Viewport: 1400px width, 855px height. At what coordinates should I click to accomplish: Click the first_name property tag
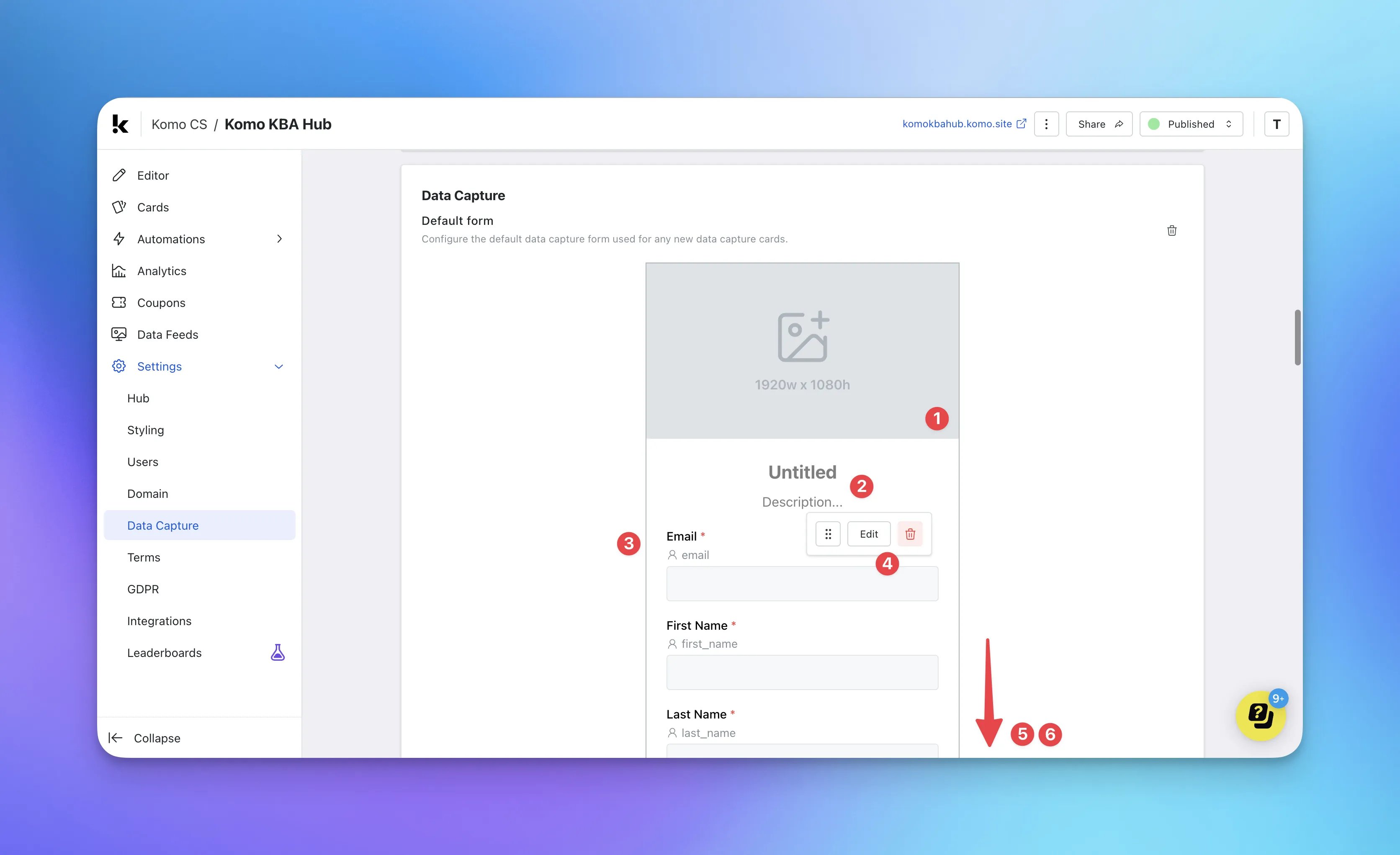(702, 644)
